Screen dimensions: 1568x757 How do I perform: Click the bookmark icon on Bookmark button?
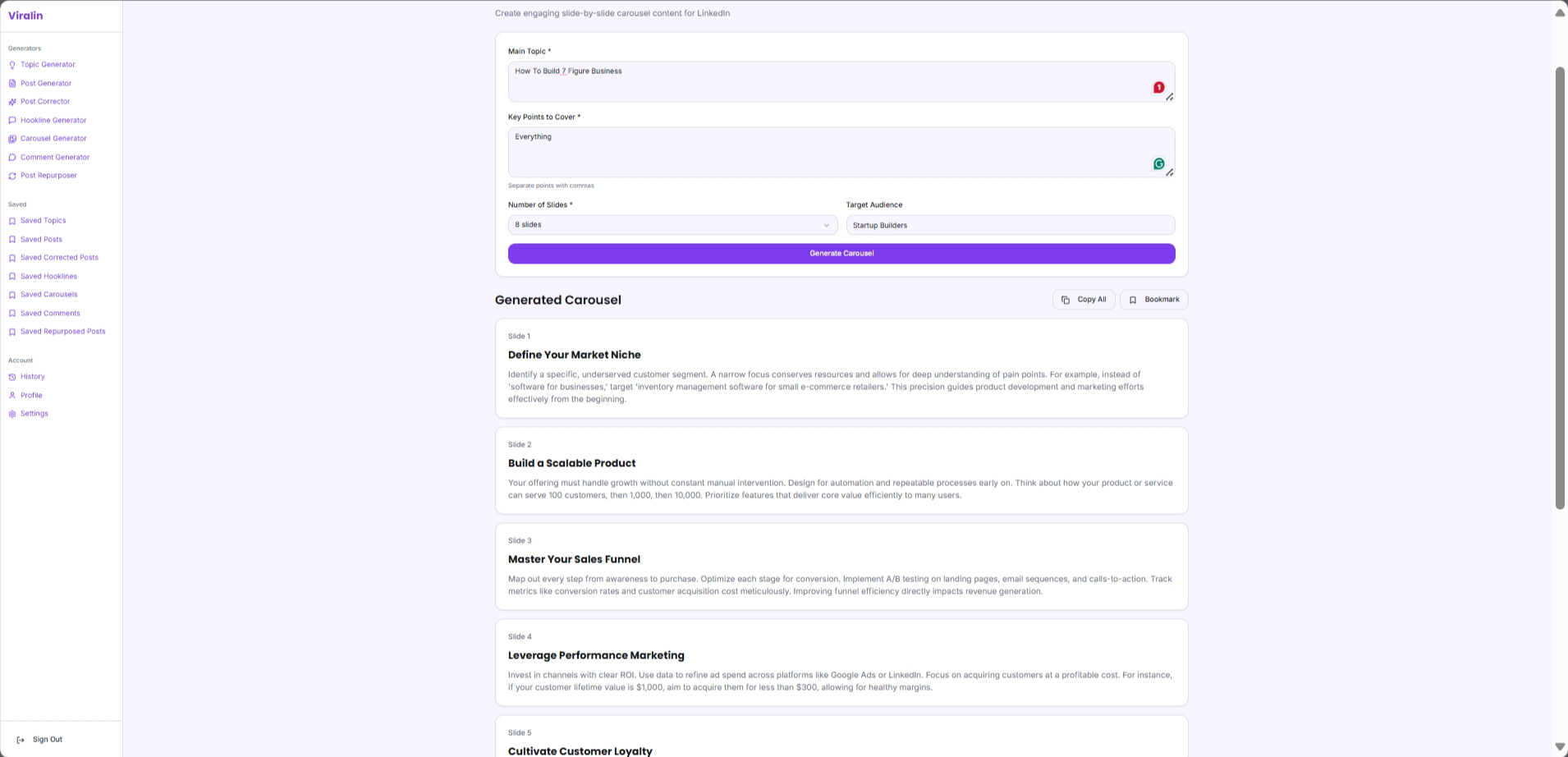1133,300
